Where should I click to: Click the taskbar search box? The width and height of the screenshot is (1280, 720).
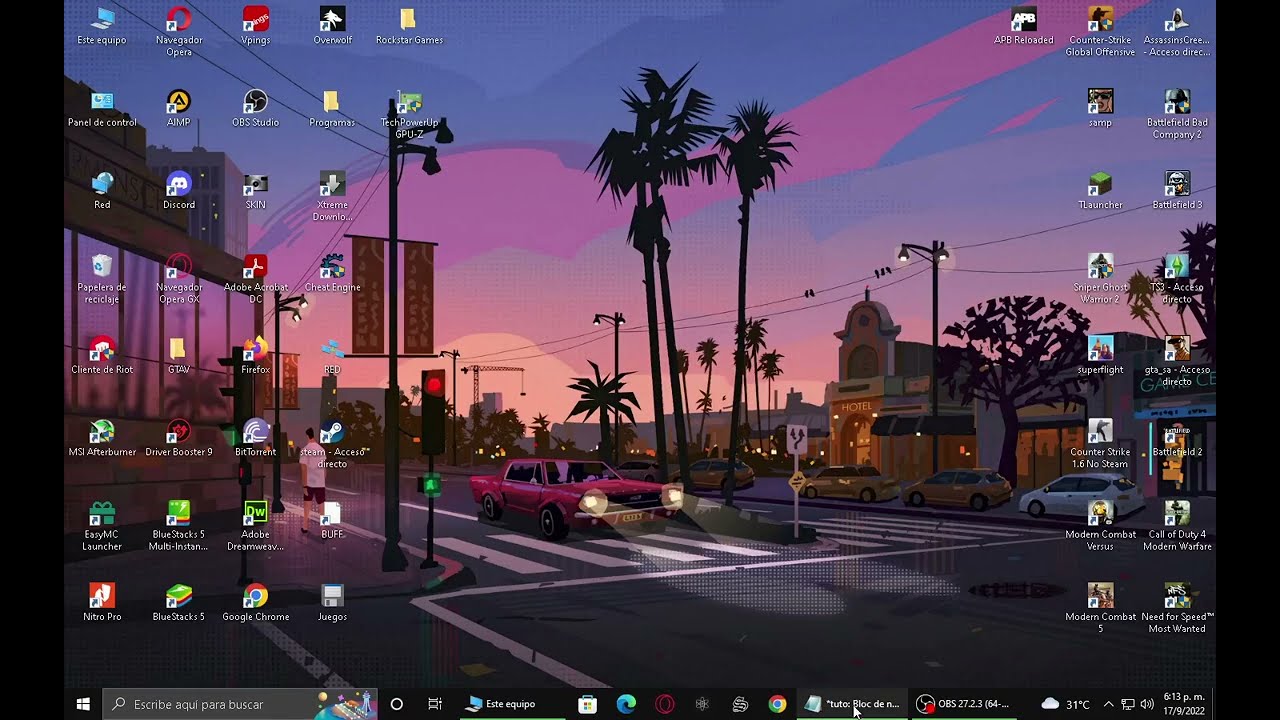click(240, 704)
